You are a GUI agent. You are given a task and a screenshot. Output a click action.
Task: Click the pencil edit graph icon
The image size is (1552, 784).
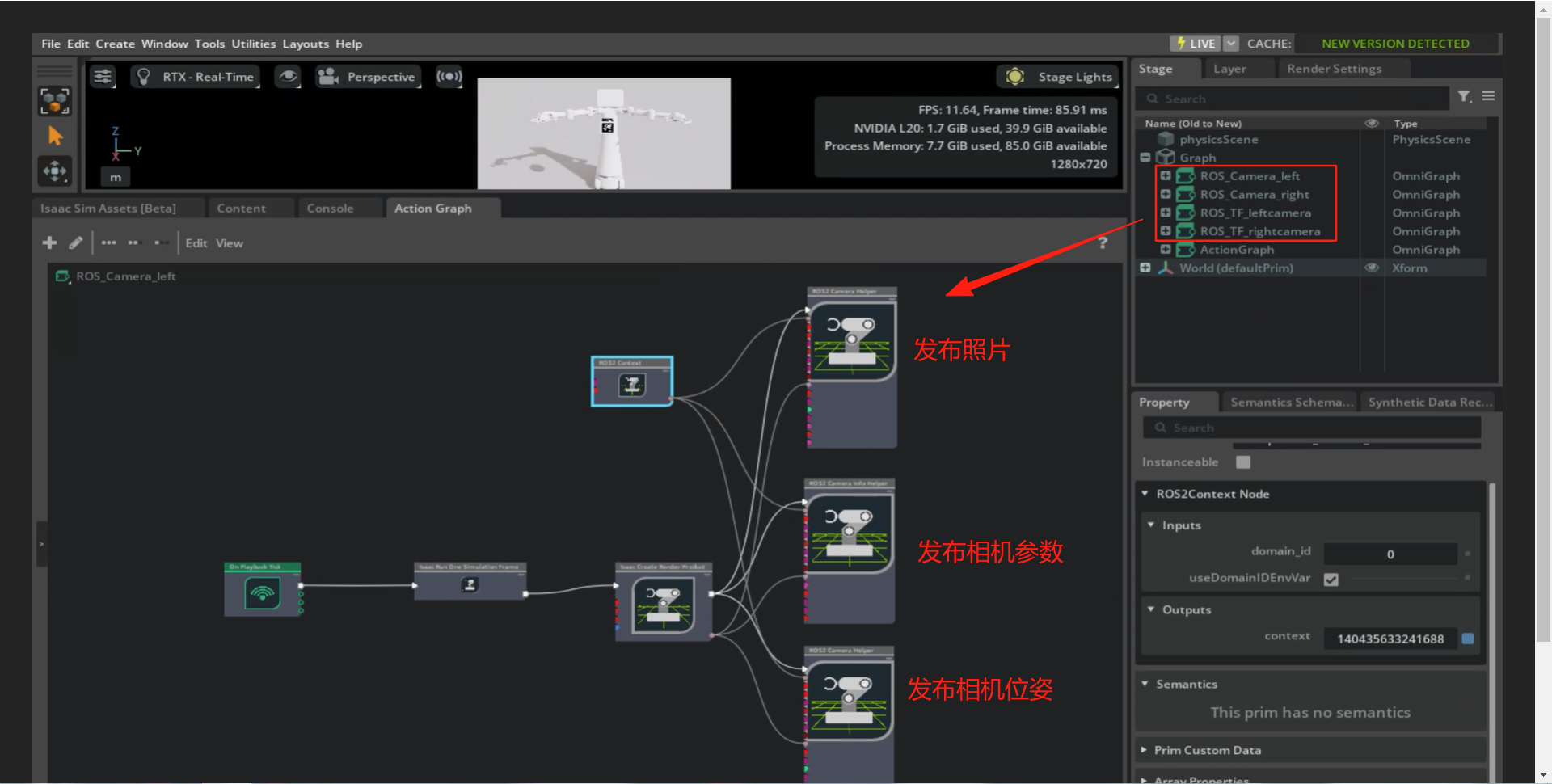pyautogui.click(x=75, y=242)
